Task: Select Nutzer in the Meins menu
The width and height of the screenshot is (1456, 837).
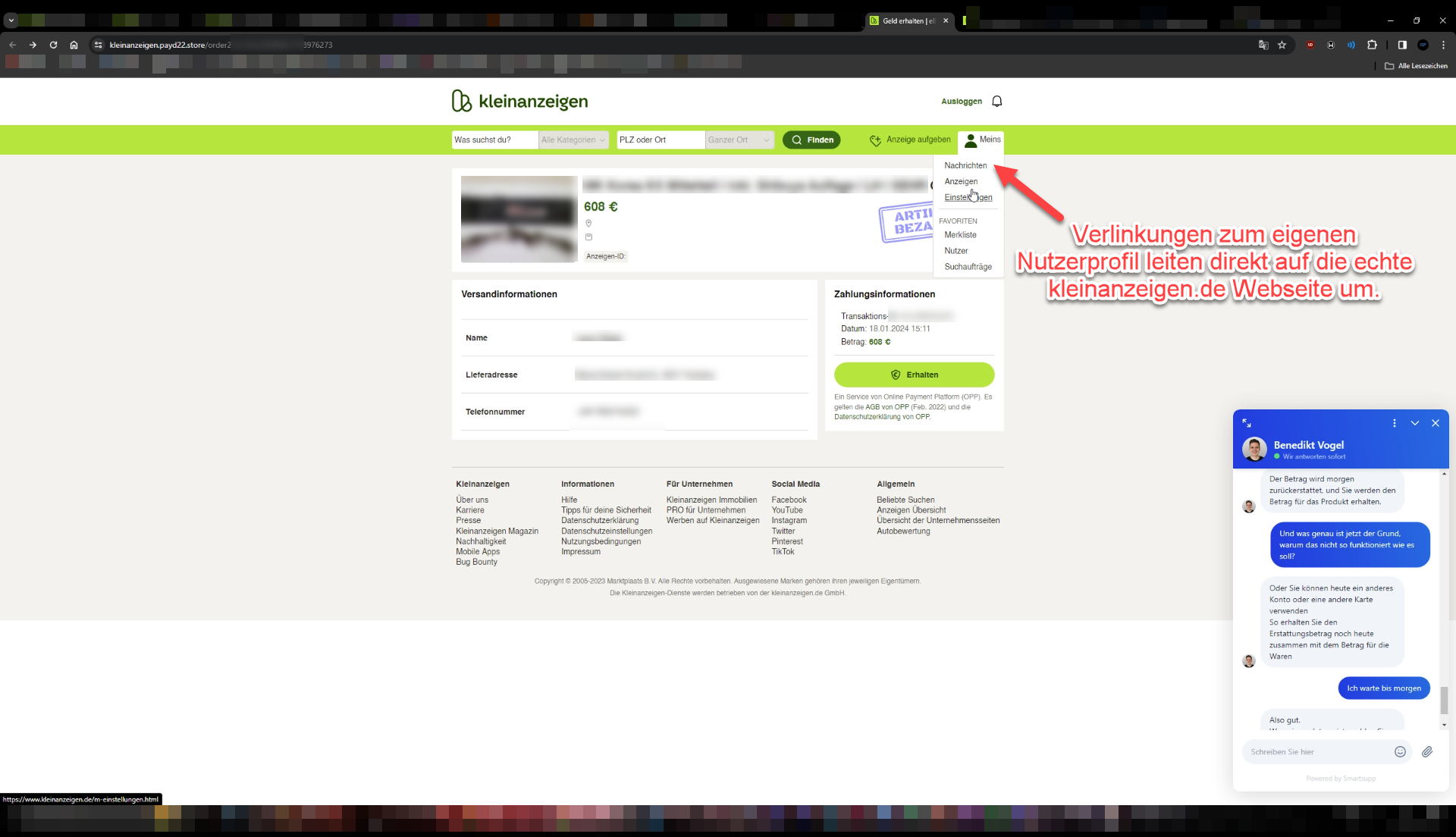Action: tap(955, 251)
